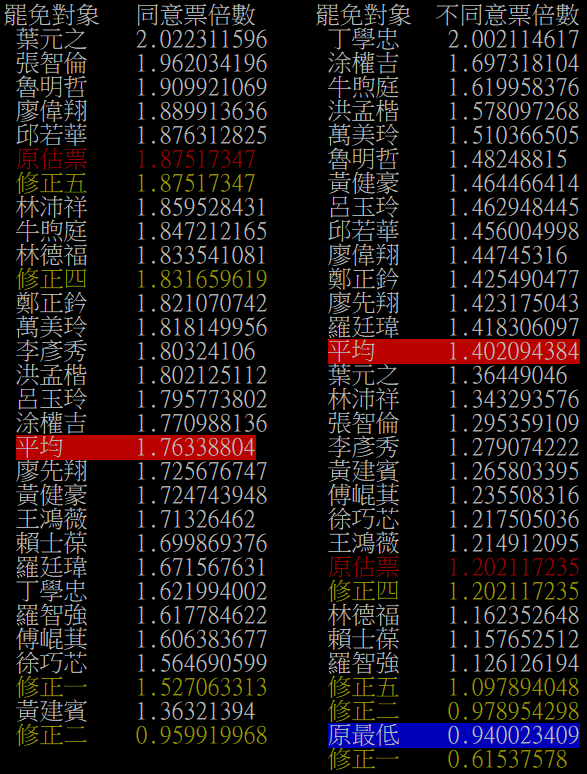Select 涂權吉 value 1.697318104

pos(513,64)
